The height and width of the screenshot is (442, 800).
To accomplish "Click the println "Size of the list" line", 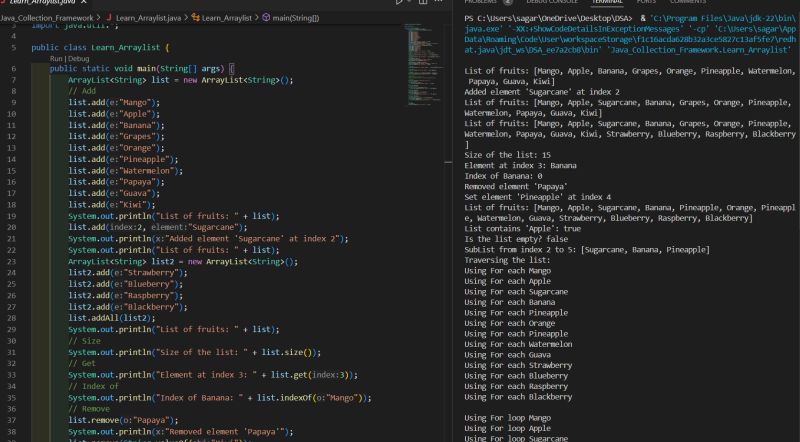I will [x=194, y=352].
